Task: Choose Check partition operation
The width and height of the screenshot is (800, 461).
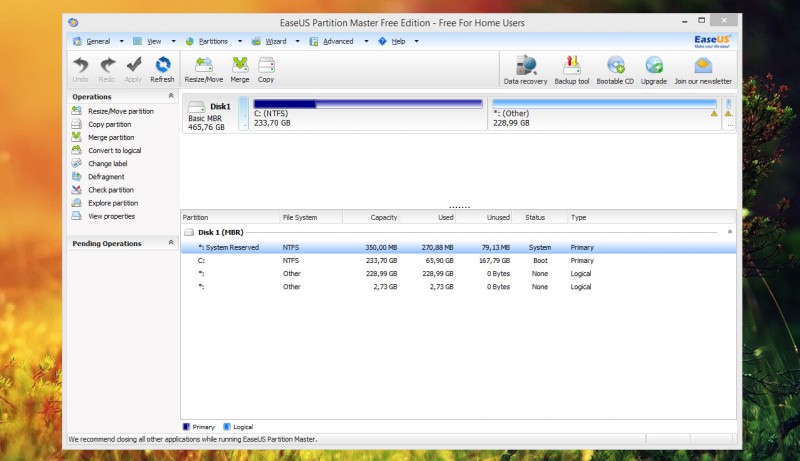Action: click(111, 190)
